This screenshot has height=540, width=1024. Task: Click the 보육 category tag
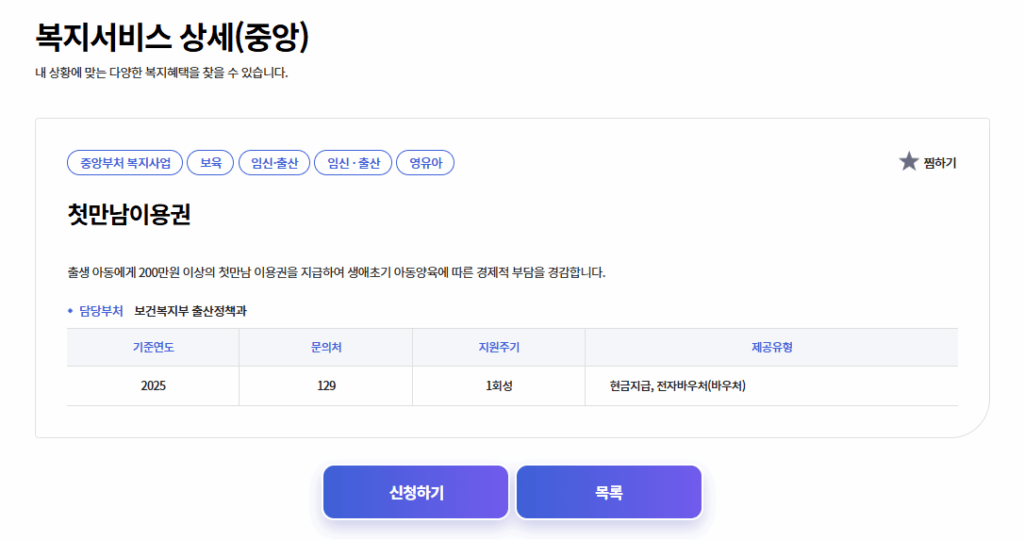[x=210, y=163]
